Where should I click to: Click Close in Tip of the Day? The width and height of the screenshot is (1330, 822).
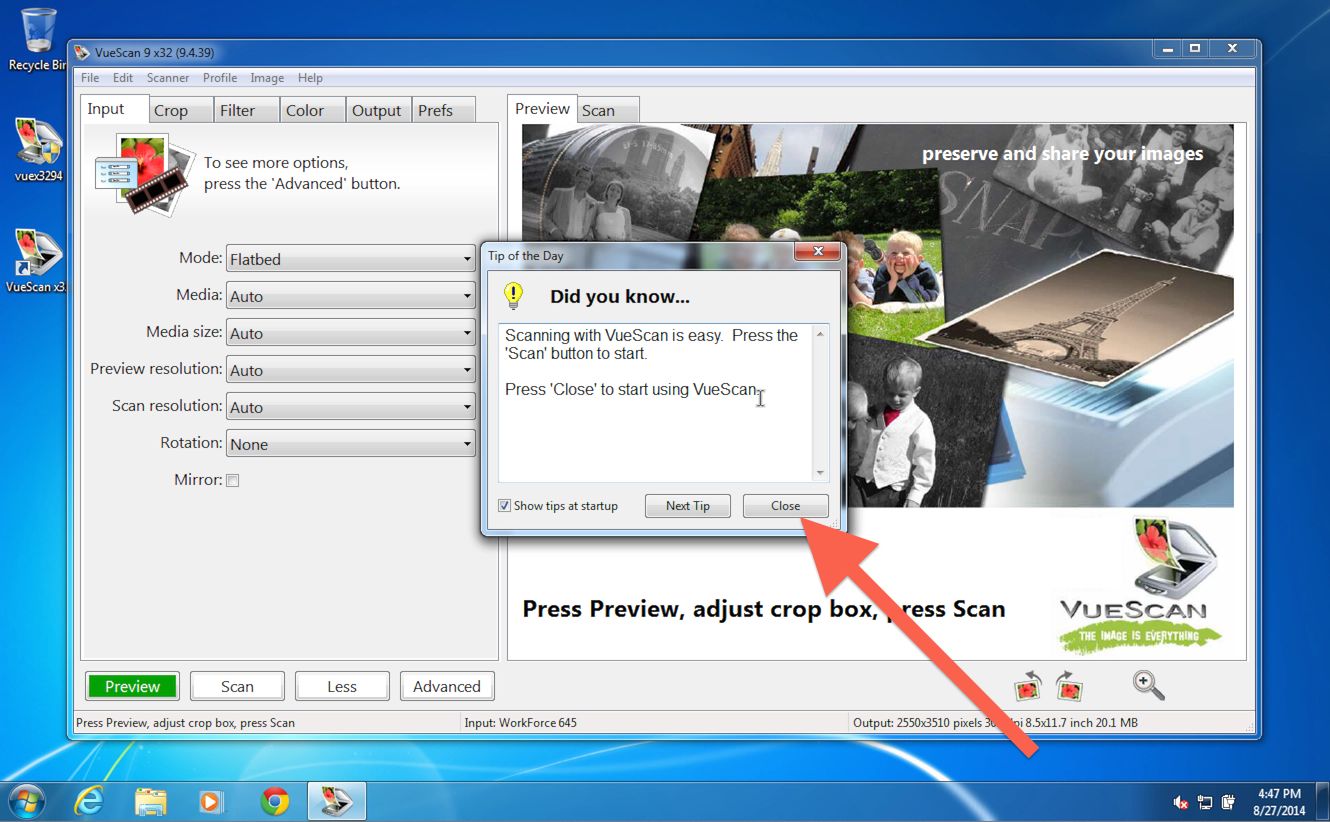(785, 506)
